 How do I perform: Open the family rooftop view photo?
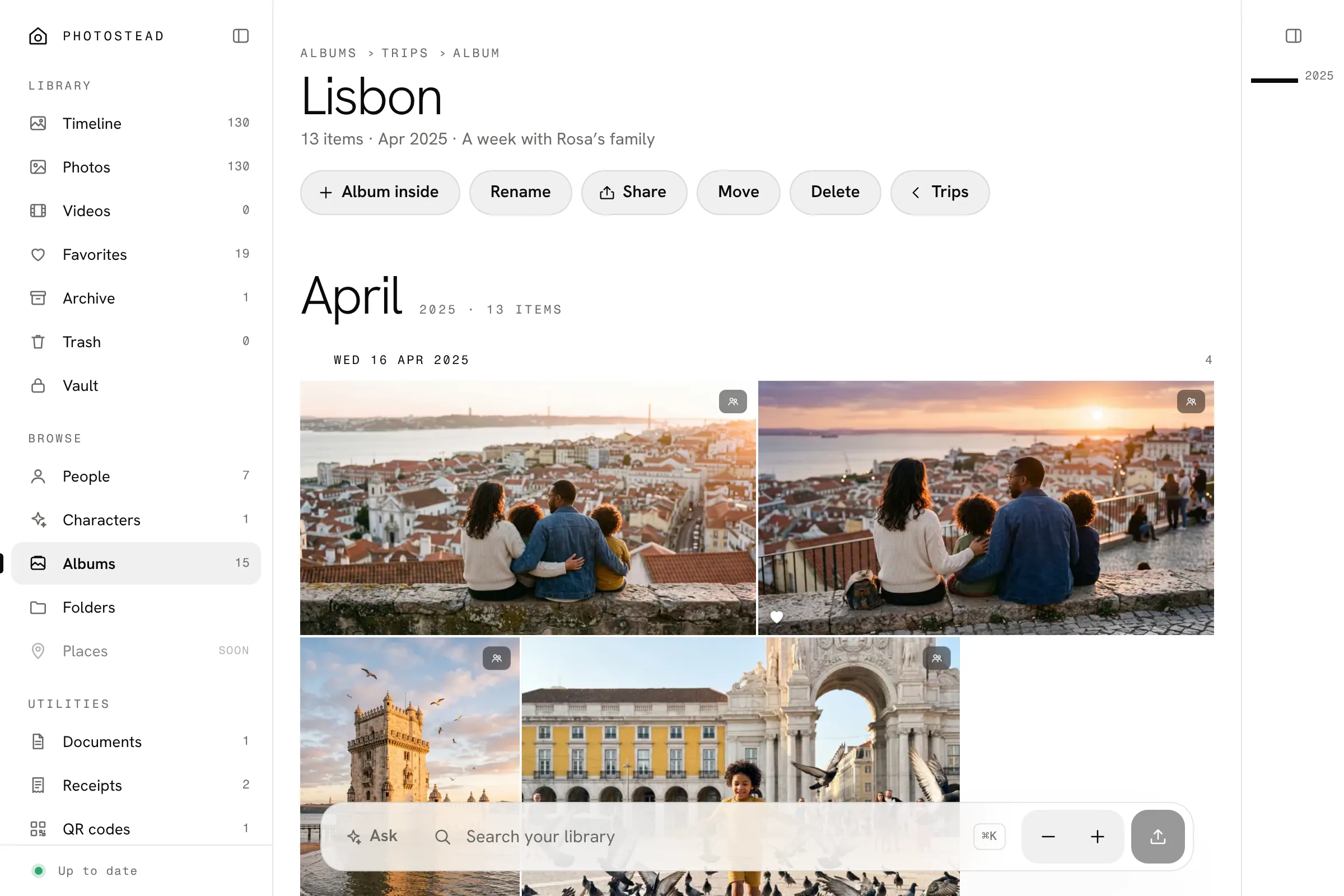(528, 508)
